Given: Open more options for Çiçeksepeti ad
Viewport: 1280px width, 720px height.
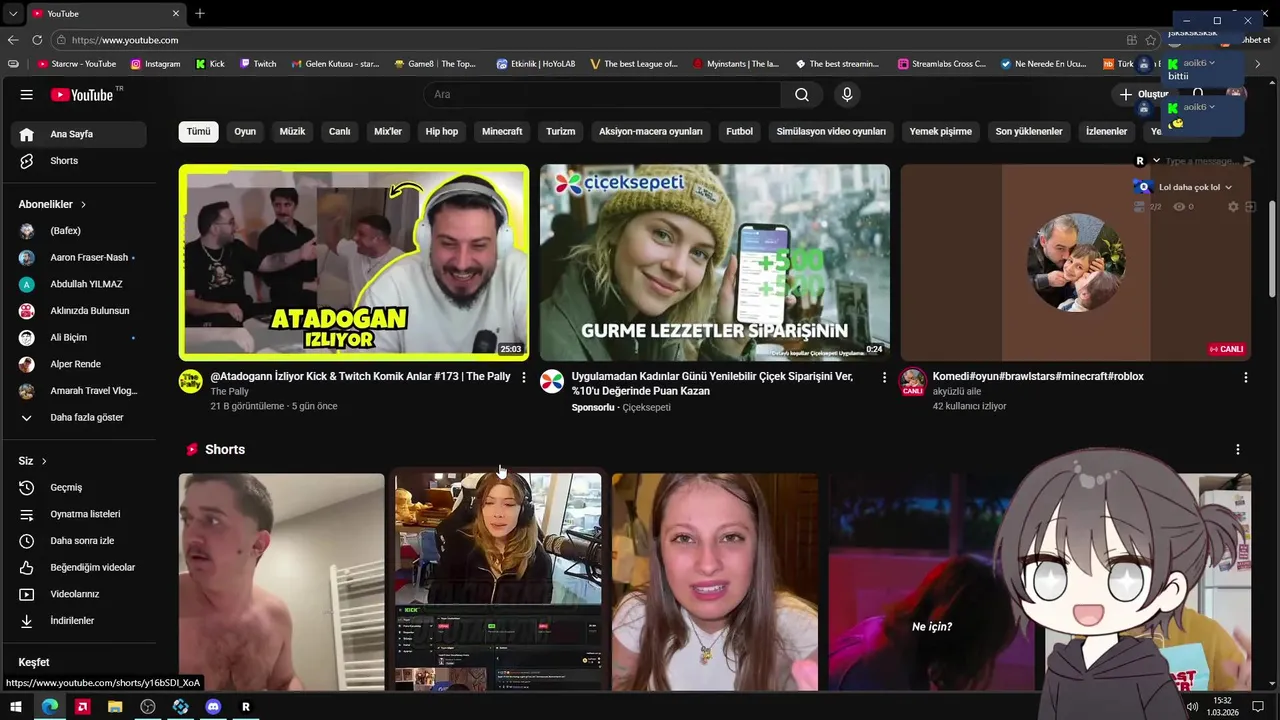Looking at the screenshot, I should tap(884, 377).
